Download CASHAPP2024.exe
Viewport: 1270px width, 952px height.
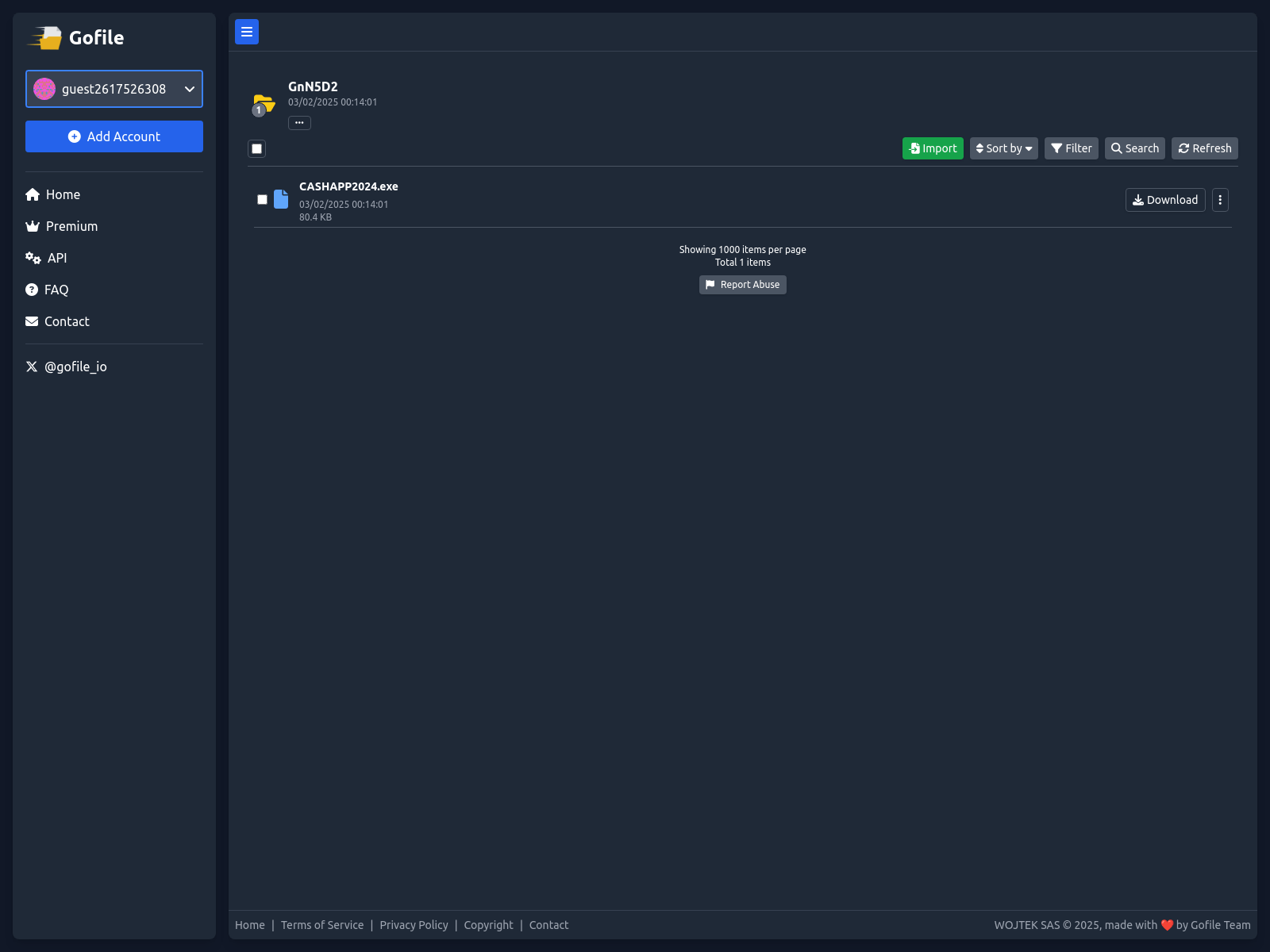1165,200
